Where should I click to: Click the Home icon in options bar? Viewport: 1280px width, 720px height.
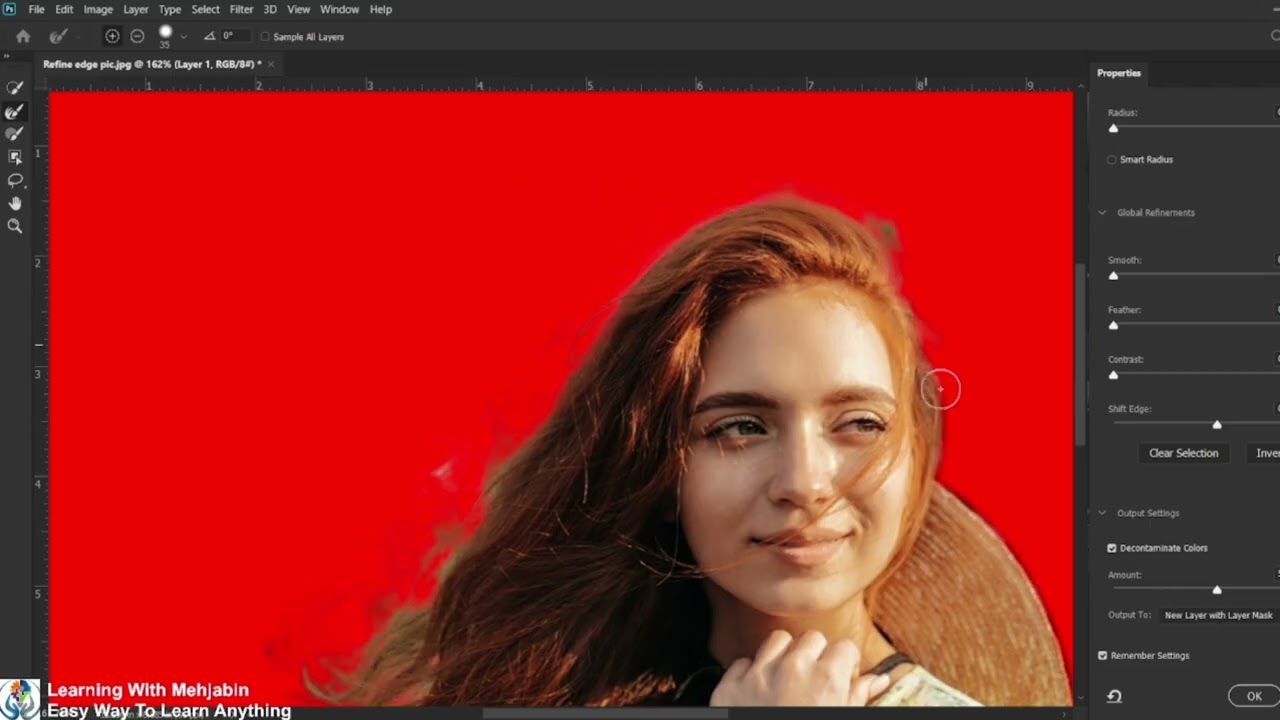click(x=23, y=36)
